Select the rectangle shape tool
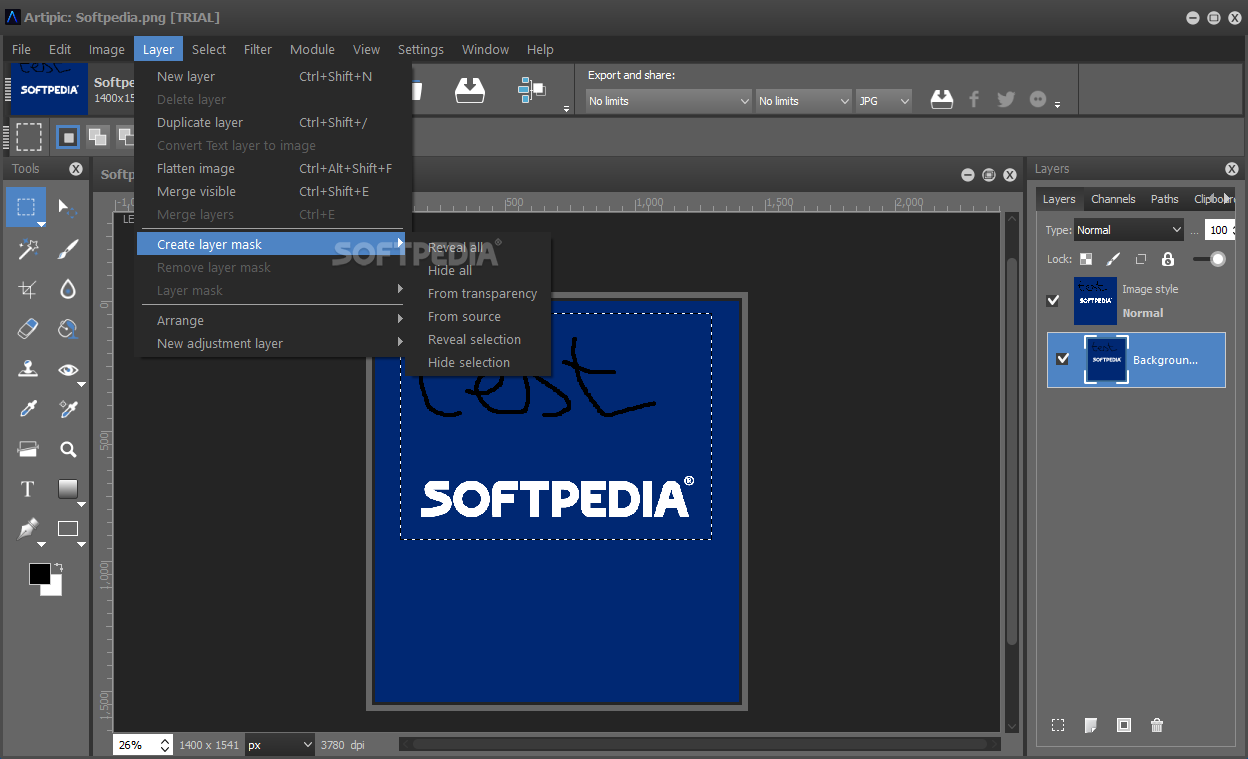 68,529
